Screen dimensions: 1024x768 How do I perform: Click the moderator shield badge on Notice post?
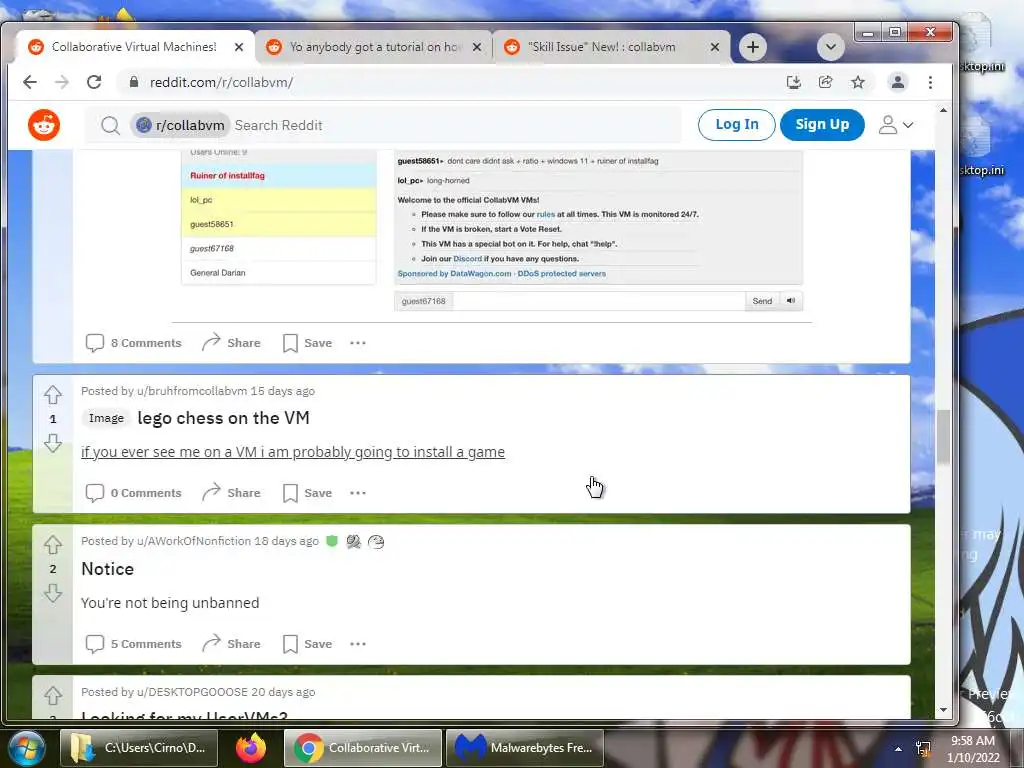coord(332,541)
